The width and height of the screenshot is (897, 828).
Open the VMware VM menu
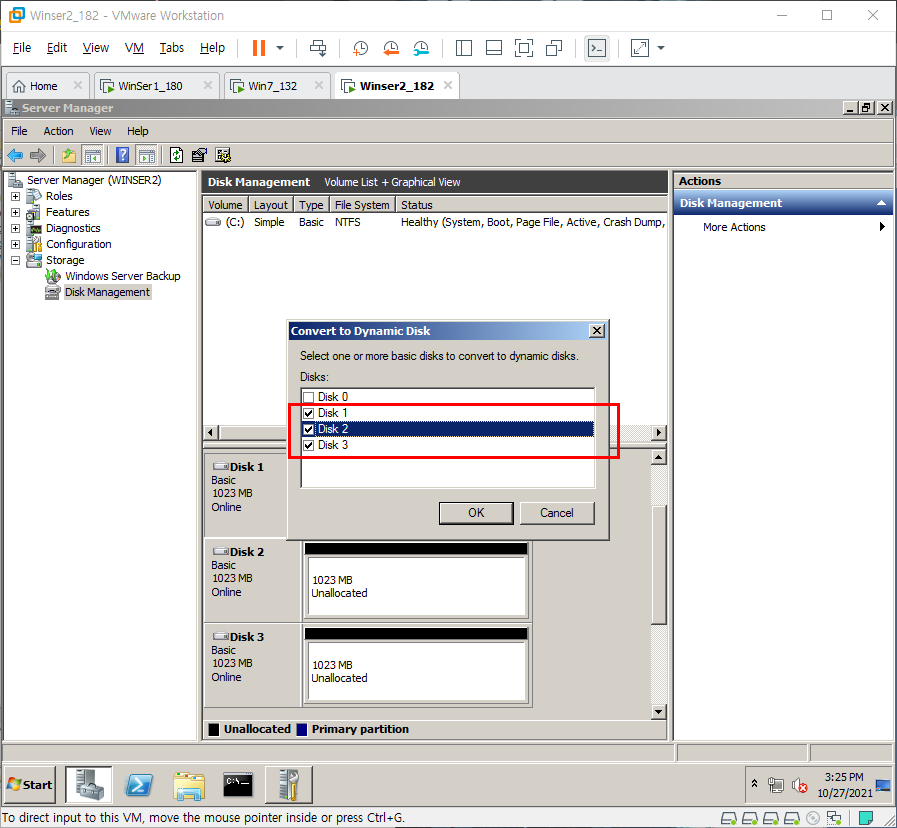tap(134, 47)
